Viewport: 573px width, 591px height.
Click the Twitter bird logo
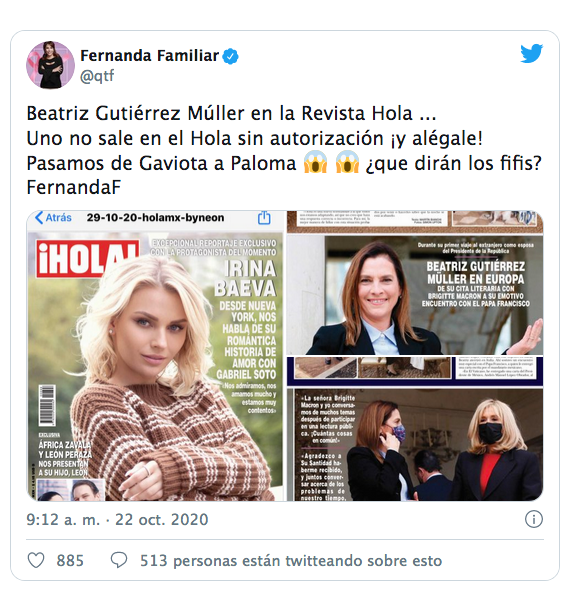pos(532,54)
